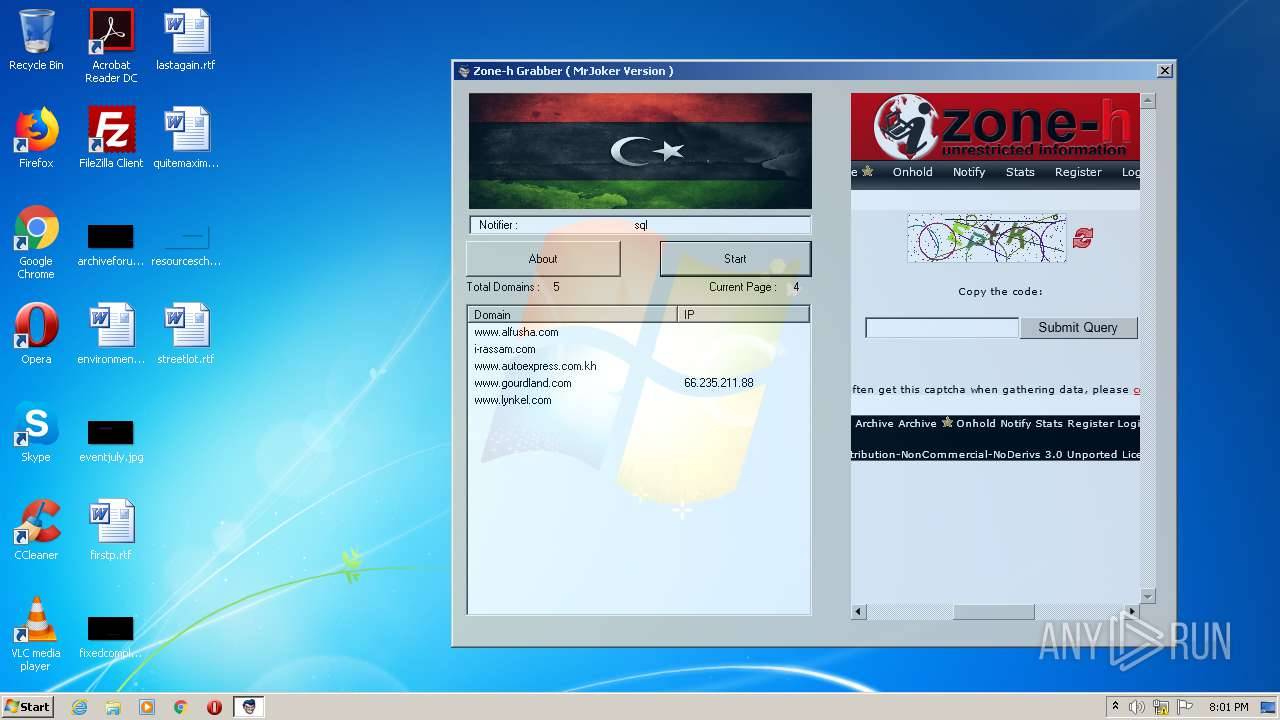Open the Notify menu item
The image size is (1280, 720).
point(969,172)
